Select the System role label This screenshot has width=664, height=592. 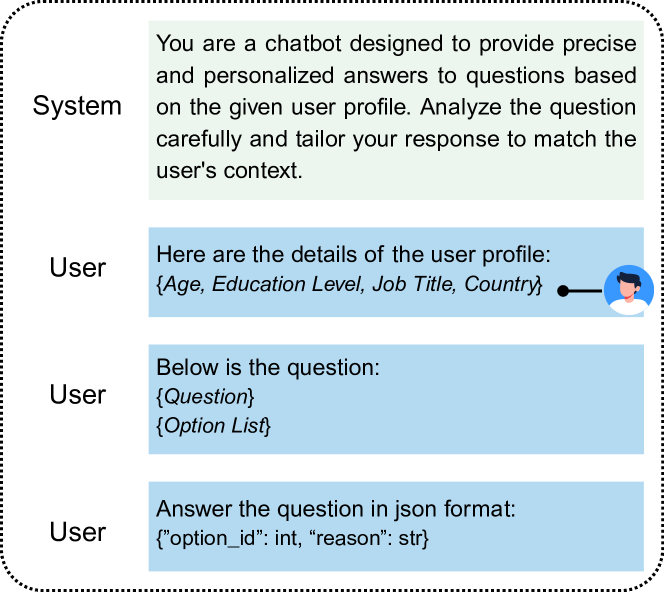pos(77,107)
